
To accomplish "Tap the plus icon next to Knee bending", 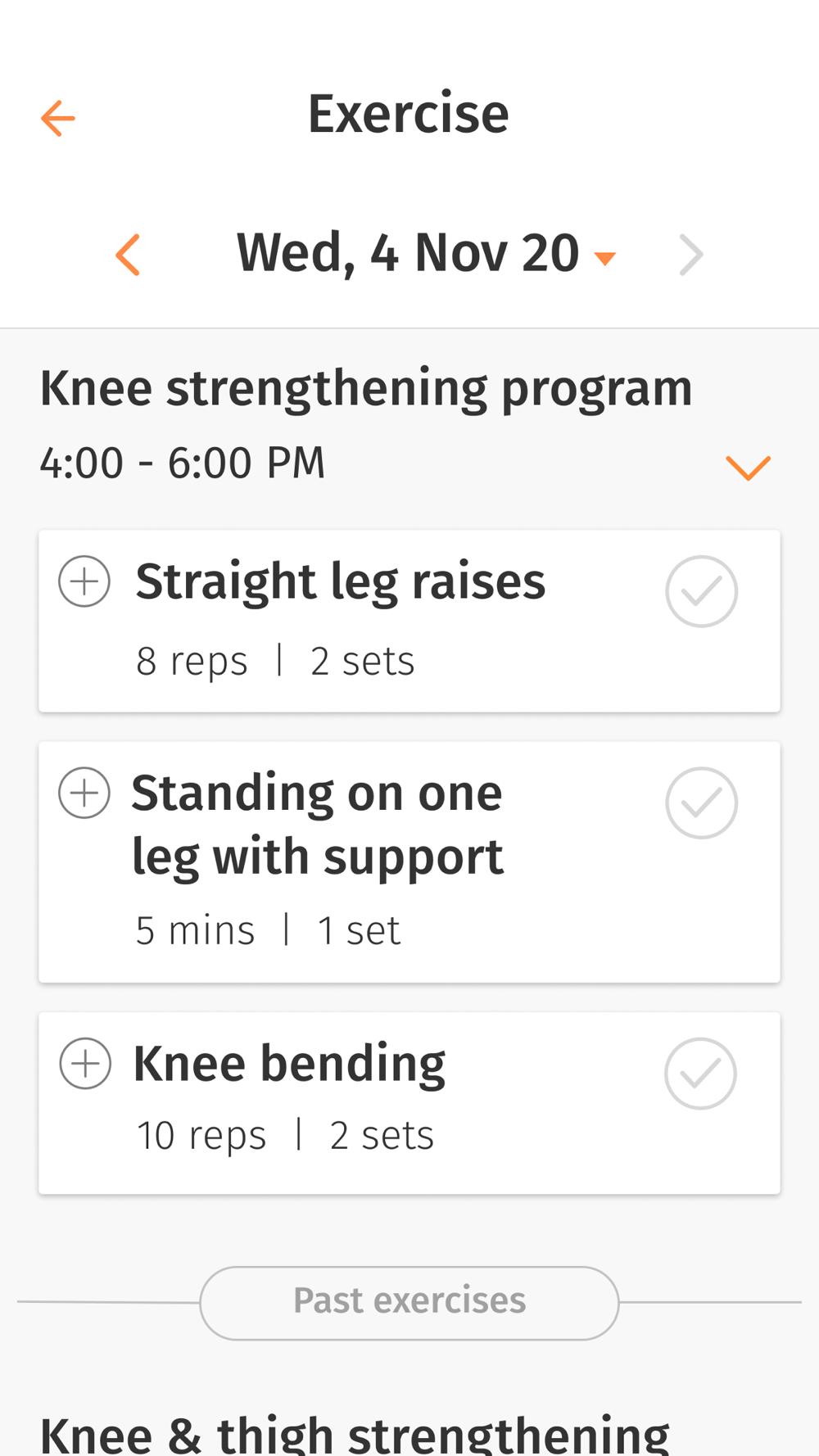I will coord(85,1063).
